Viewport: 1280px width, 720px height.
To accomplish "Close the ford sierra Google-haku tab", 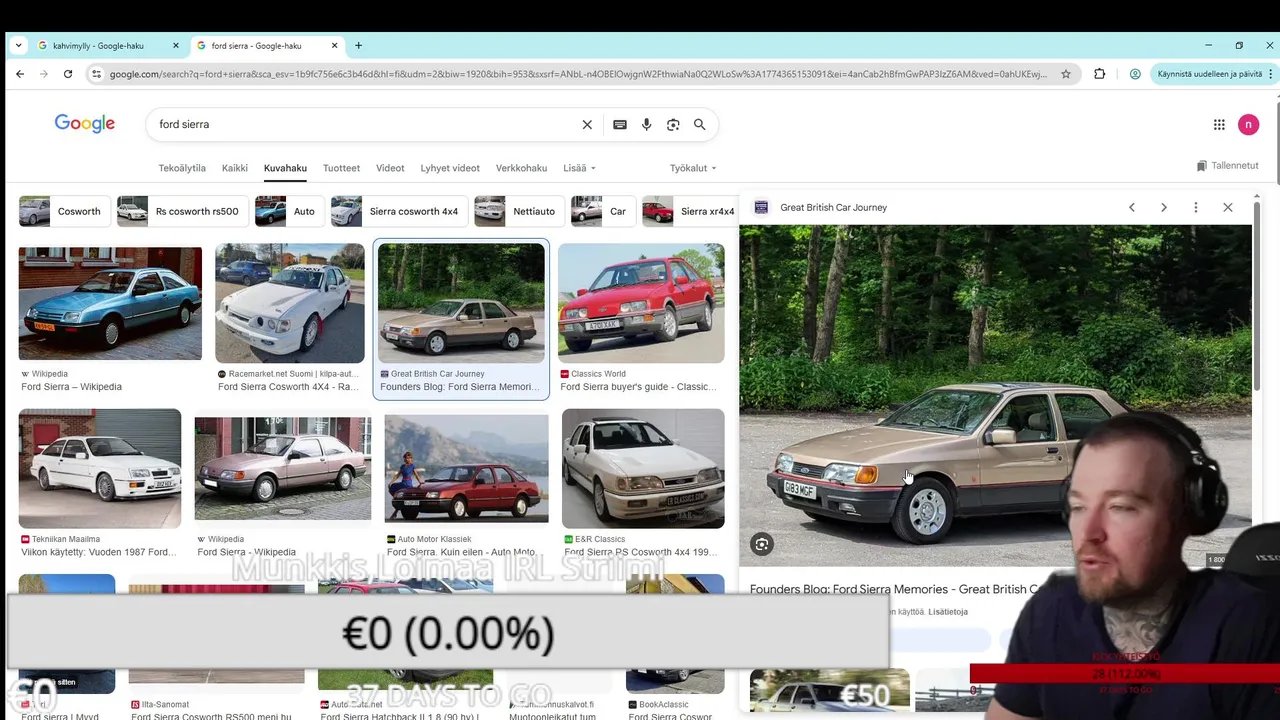I will click(334, 45).
